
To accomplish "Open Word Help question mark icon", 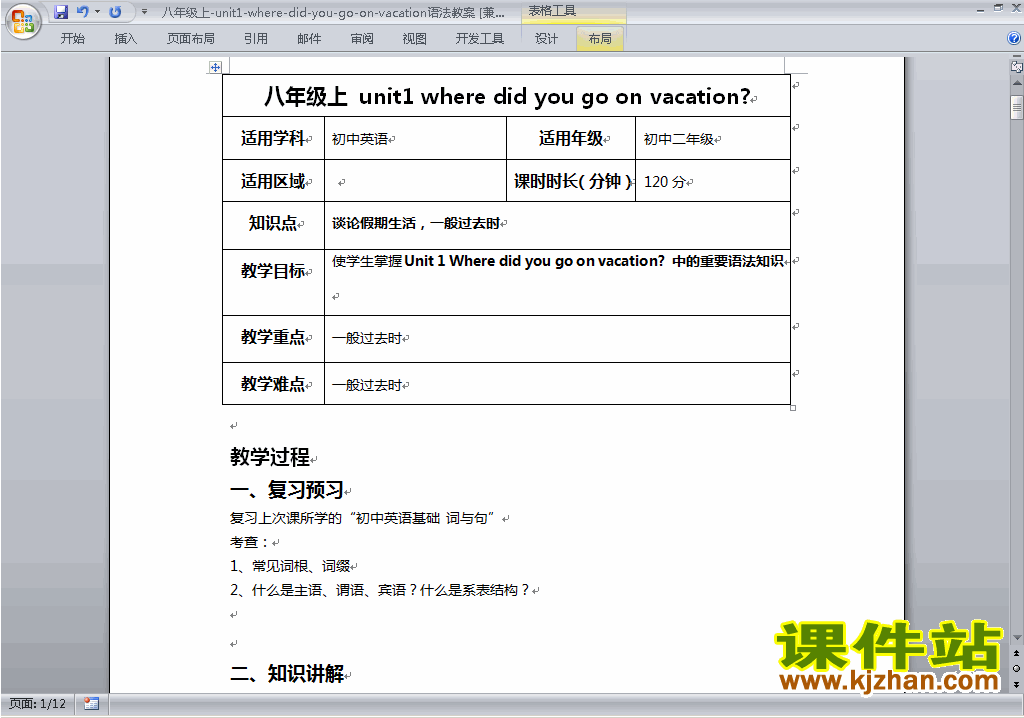I will point(1014,39).
